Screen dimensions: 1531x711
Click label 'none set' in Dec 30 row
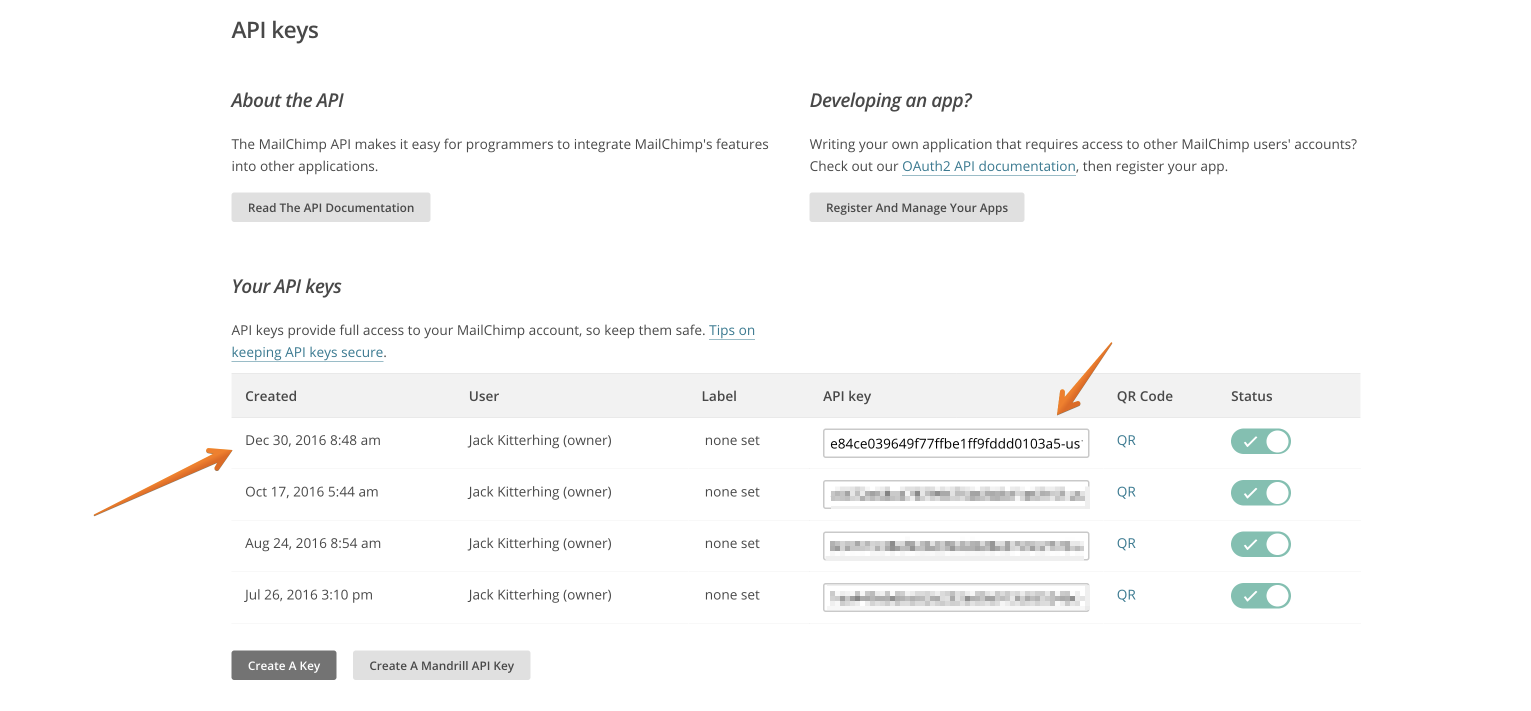click(x=732, y=441)
